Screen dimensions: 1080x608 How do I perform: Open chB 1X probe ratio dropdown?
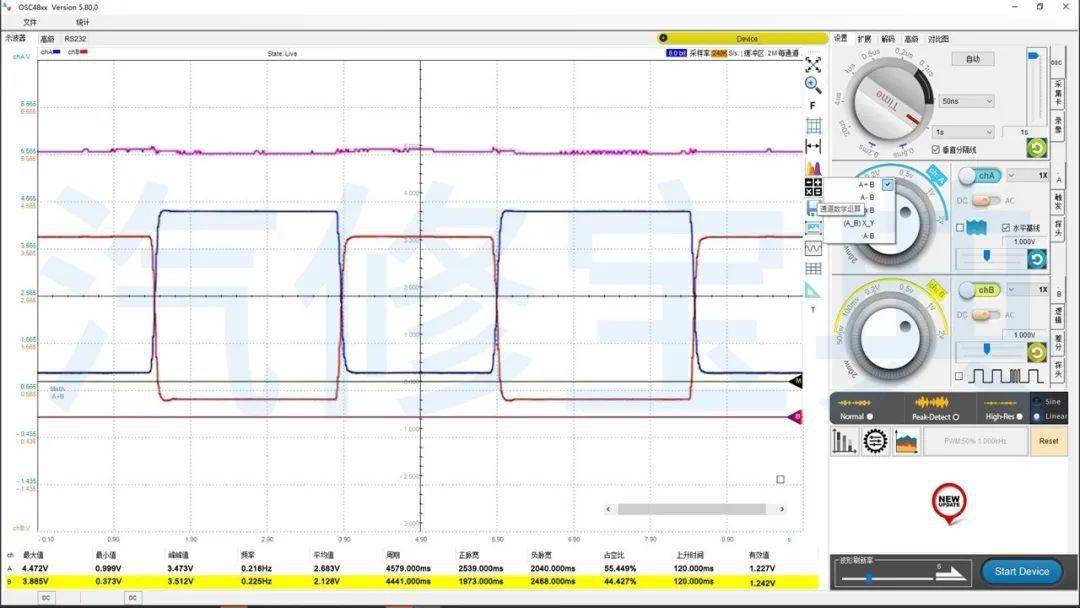pyautogui.click(x=1028, y=290)
